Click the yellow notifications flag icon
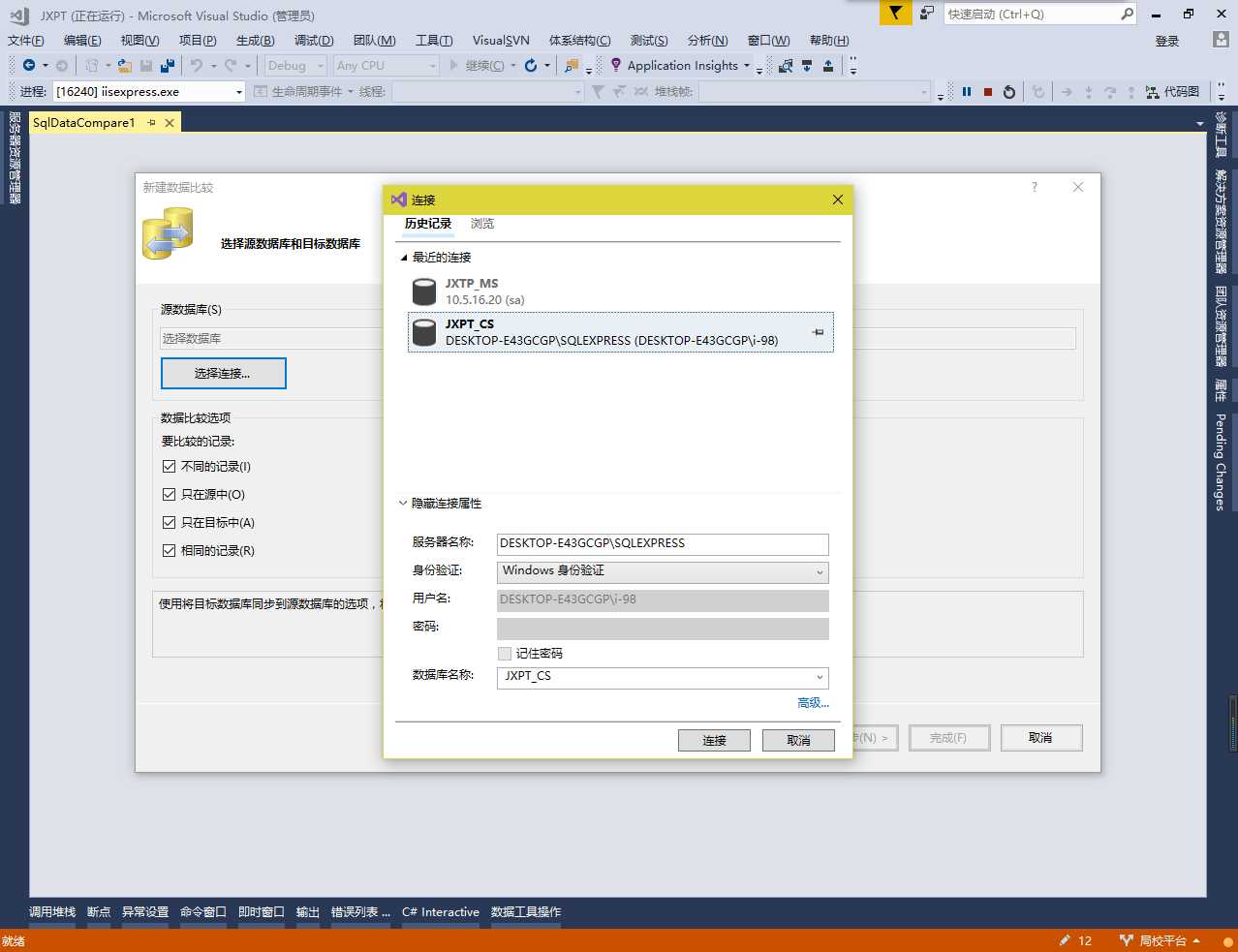This screenshot has width=1238, height=952. click(896, 13)
